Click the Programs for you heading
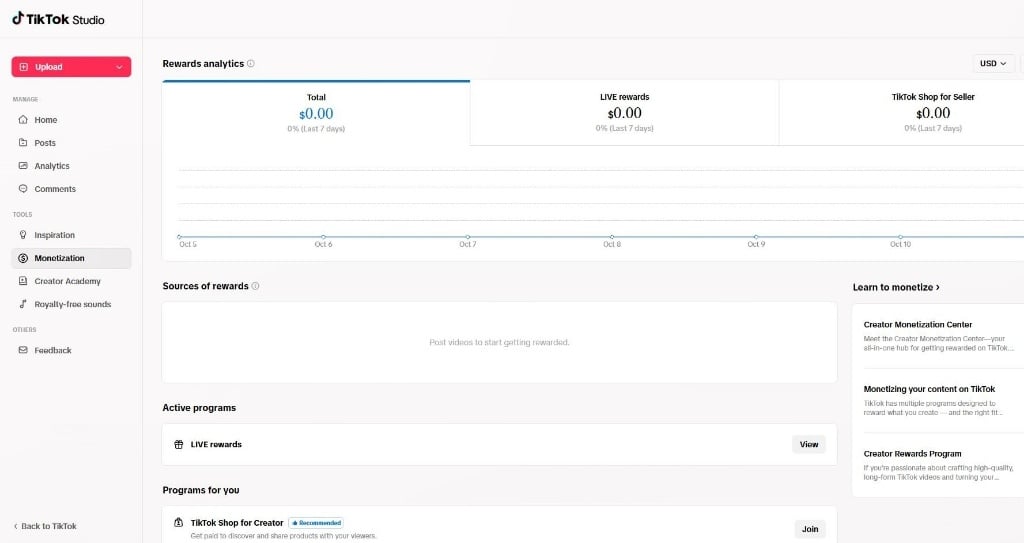The width and height of the screenshot is (1024, 543). (201, 490)
